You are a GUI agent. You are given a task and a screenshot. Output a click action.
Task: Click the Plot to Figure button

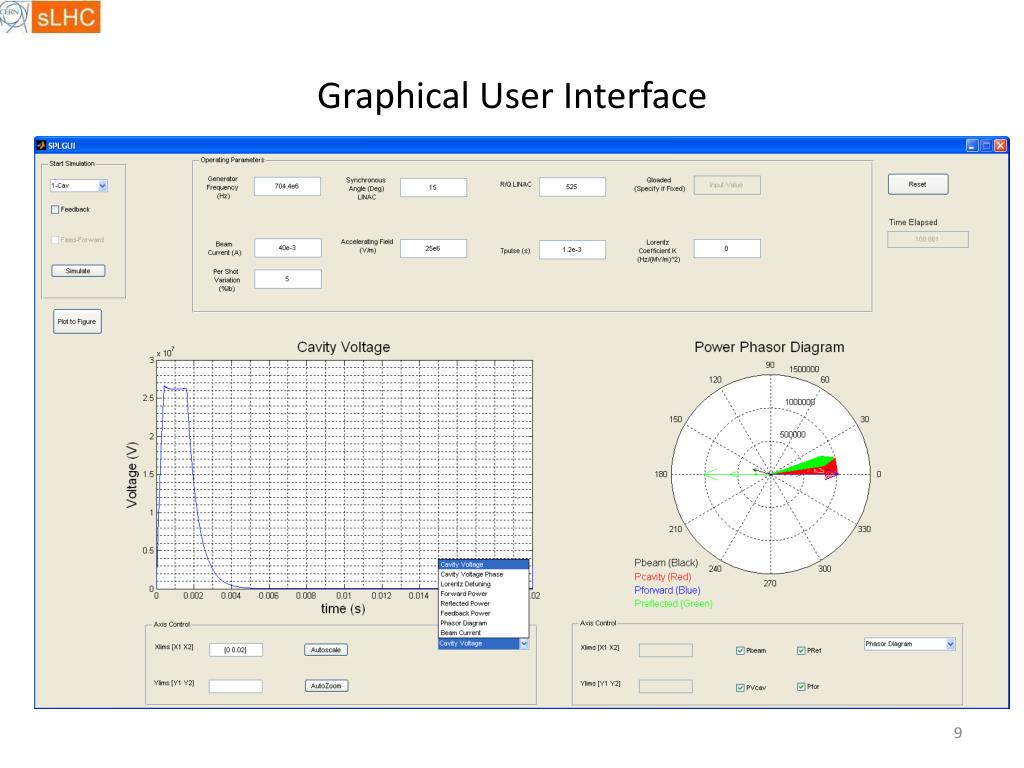[77, 321]
